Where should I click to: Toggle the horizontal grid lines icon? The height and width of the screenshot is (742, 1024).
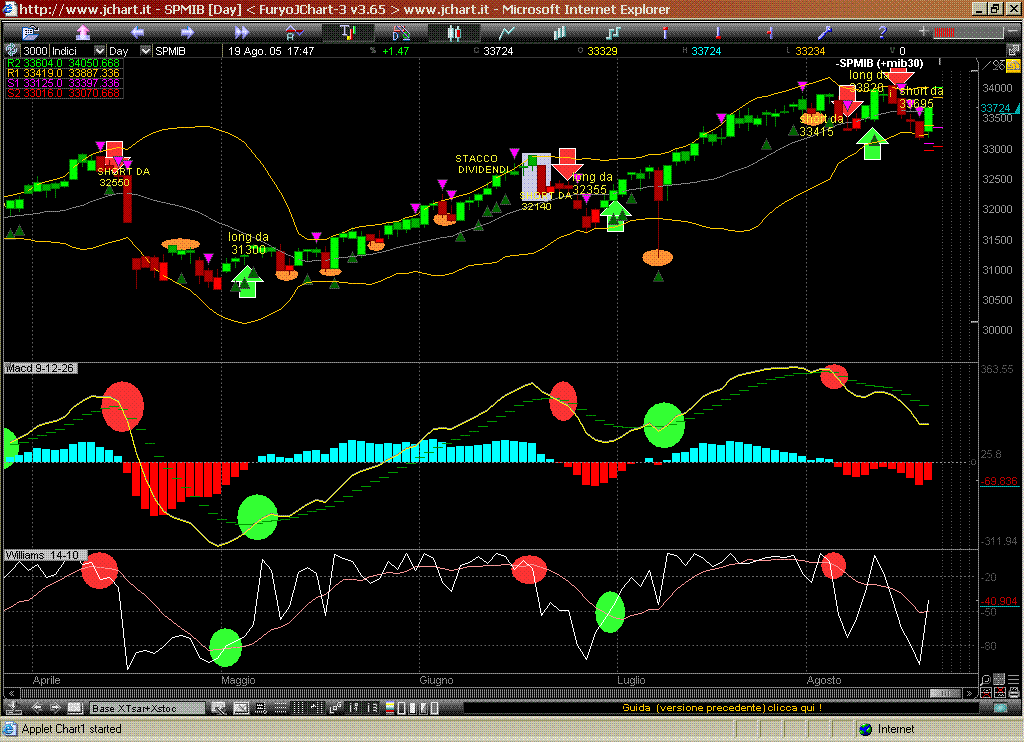[x=282, y=707]
